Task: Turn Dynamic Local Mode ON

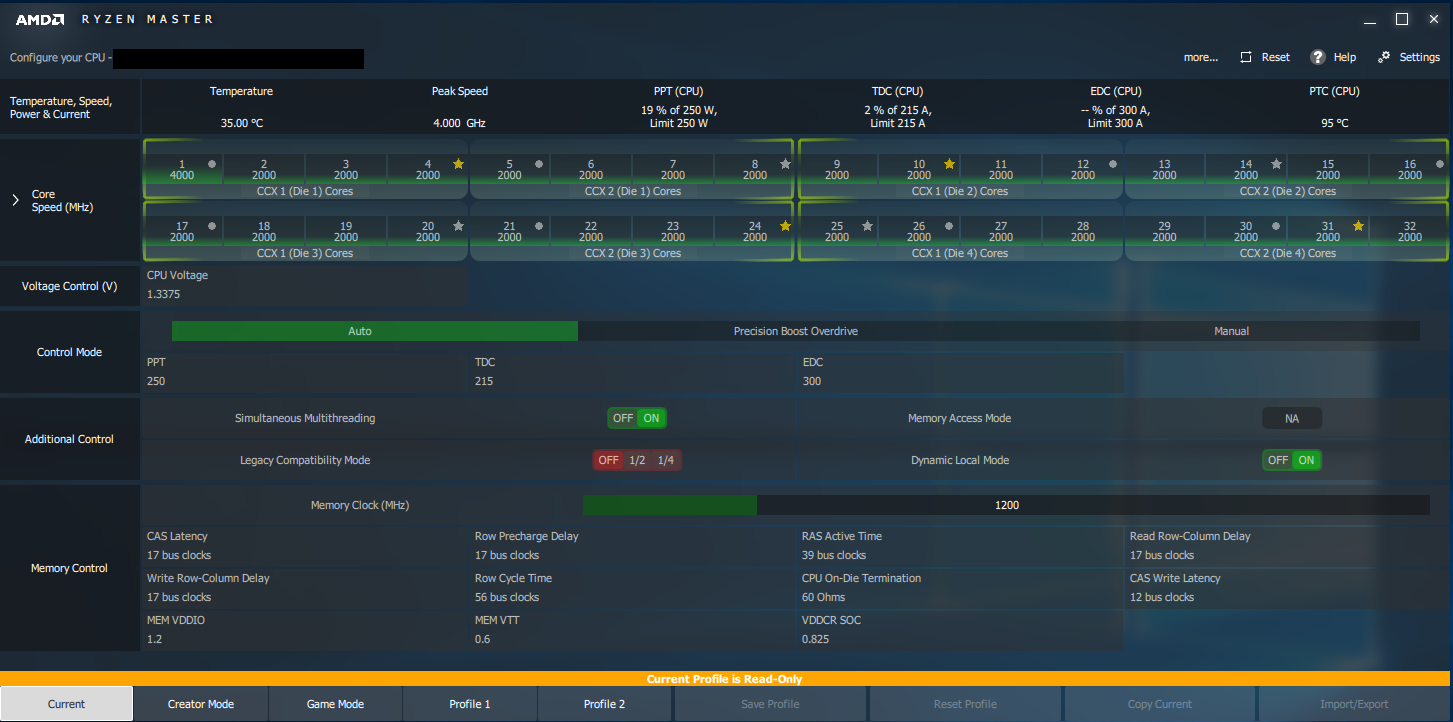Action: (x=1306, y=460)
